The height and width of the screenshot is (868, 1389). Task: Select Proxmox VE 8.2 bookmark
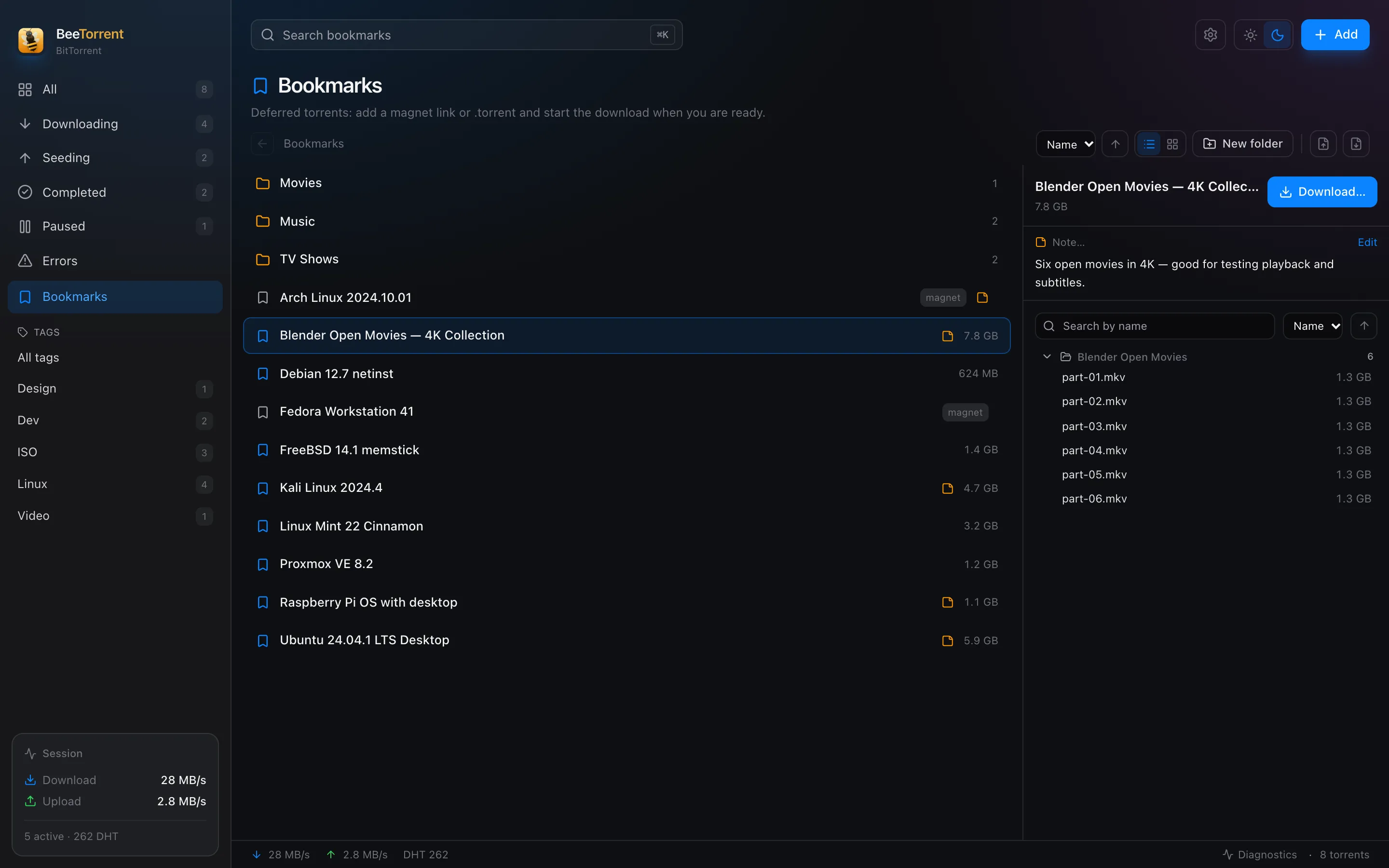[x=626, y=564]
